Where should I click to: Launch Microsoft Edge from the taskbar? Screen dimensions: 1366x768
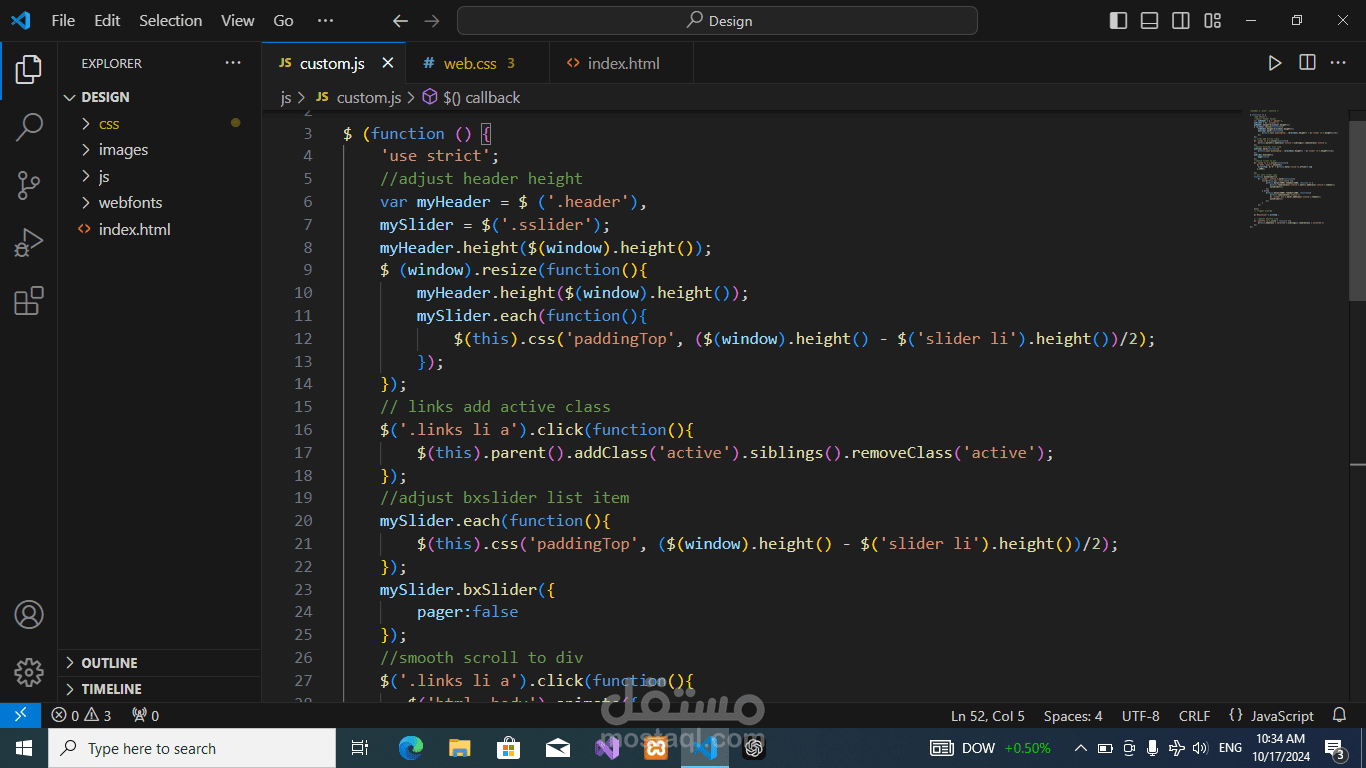410,748
